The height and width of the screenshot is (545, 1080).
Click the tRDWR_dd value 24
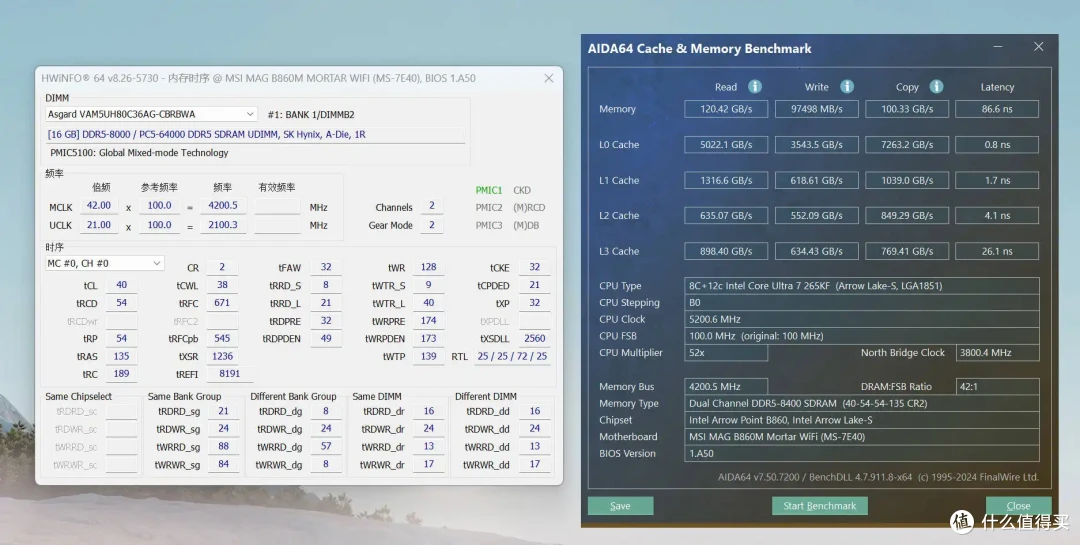534,429
